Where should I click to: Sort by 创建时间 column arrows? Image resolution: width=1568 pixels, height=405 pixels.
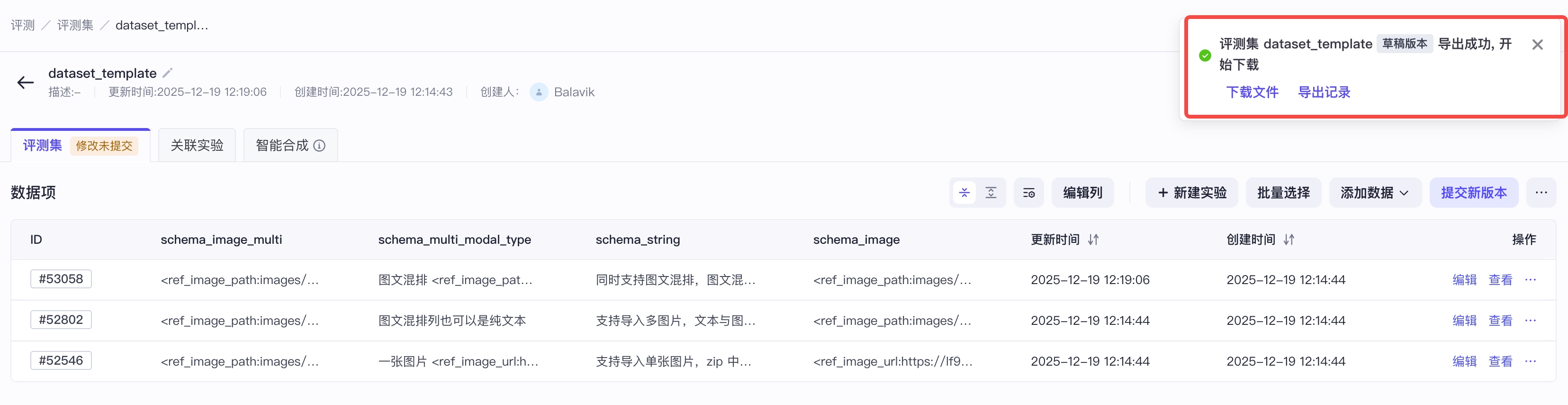click(1289, 240)
